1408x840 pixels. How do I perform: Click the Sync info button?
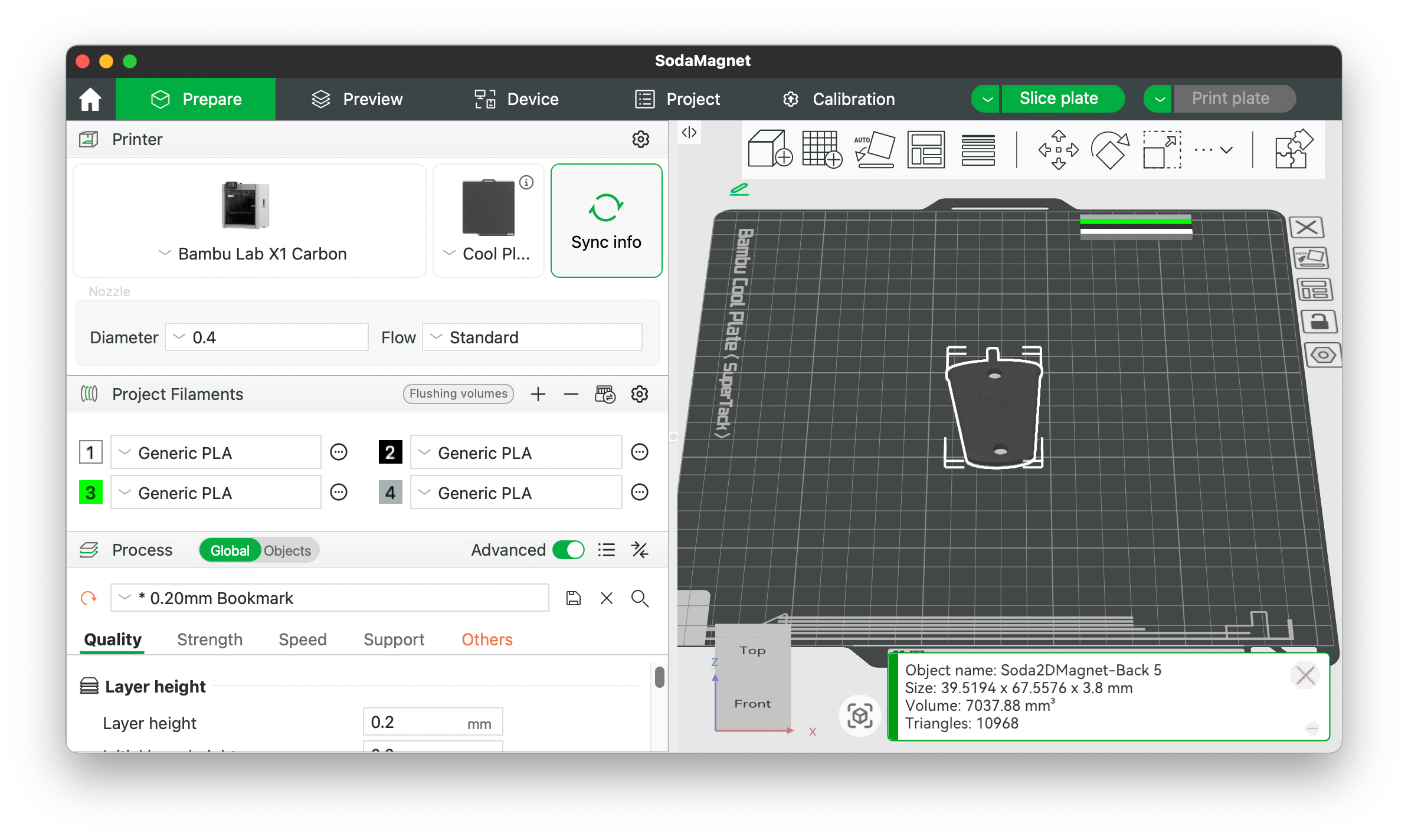[606, 221]
